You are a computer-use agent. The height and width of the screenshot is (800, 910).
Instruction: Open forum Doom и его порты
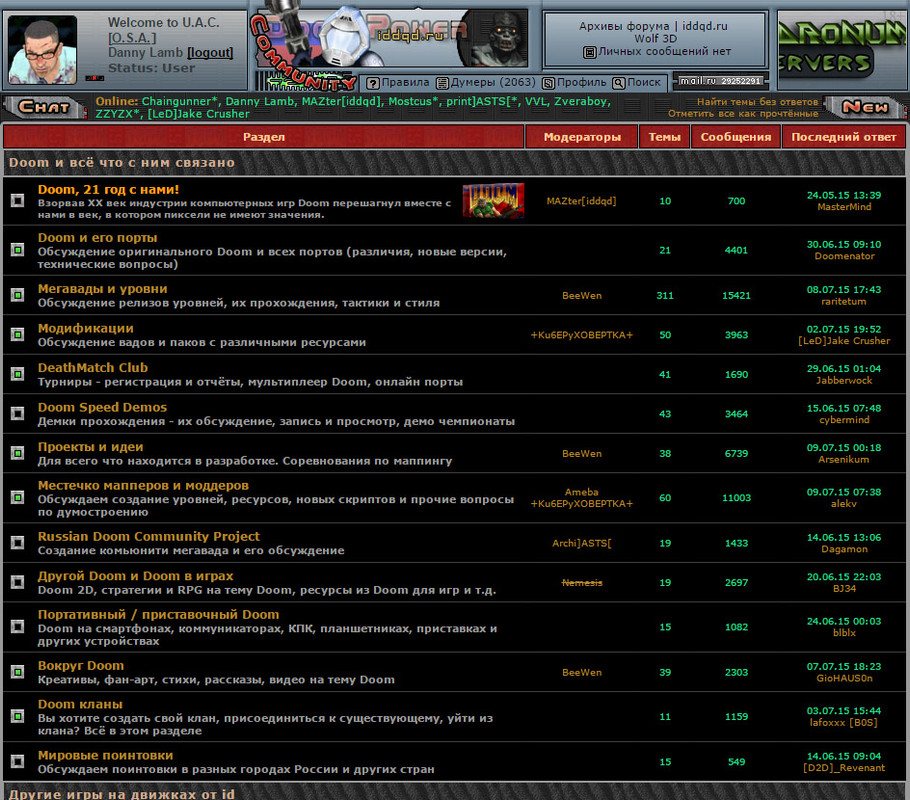[x=98, y=237]
